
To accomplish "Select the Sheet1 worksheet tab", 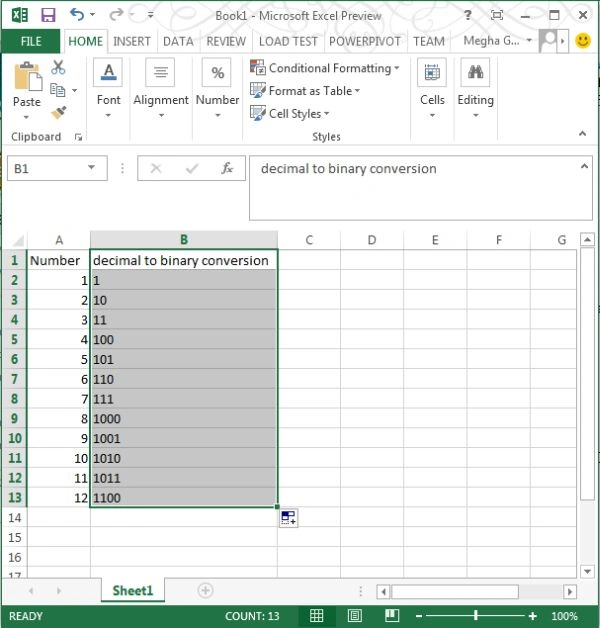I will coord(133,590).
